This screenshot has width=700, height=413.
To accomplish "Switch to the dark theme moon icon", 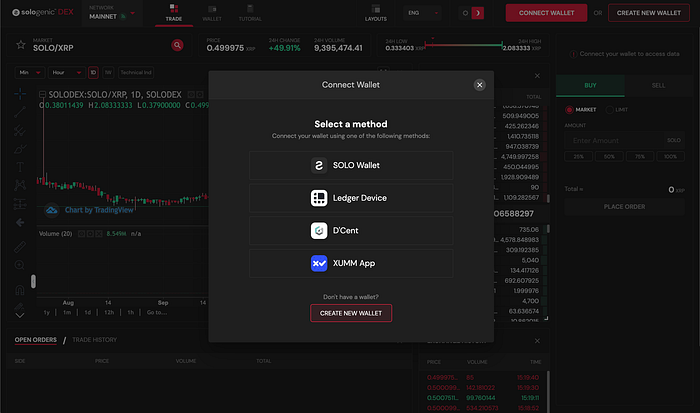I will 478,13.
